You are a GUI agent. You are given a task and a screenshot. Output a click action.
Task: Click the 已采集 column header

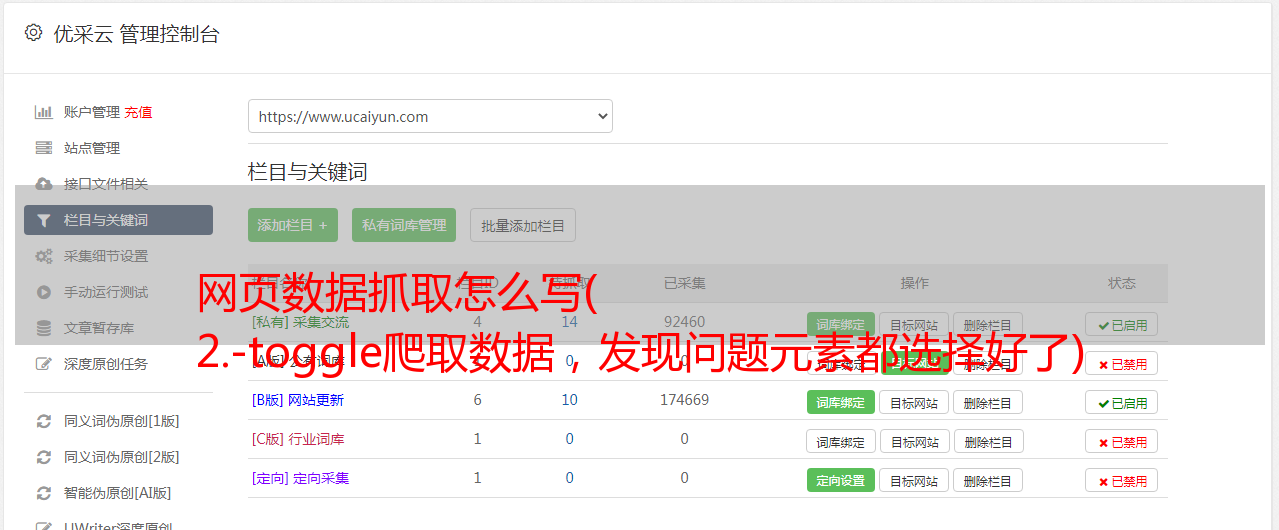(684, 283)
